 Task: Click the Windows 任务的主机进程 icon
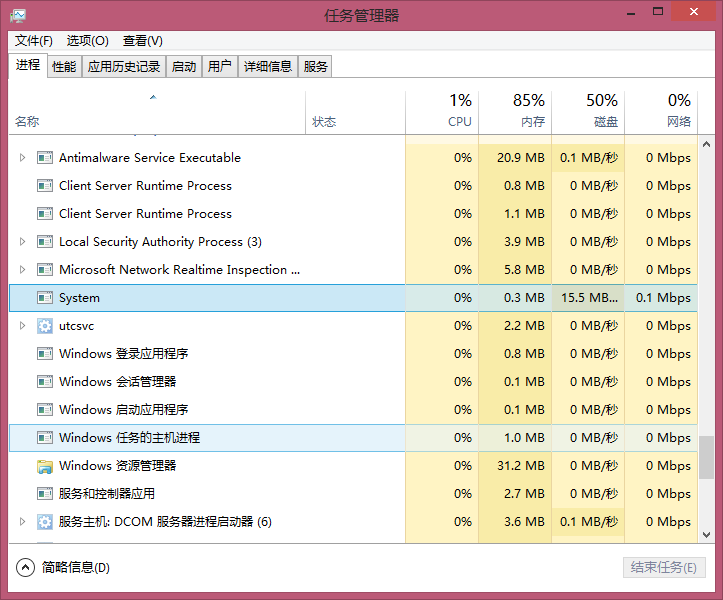click(x=45, y=438)
